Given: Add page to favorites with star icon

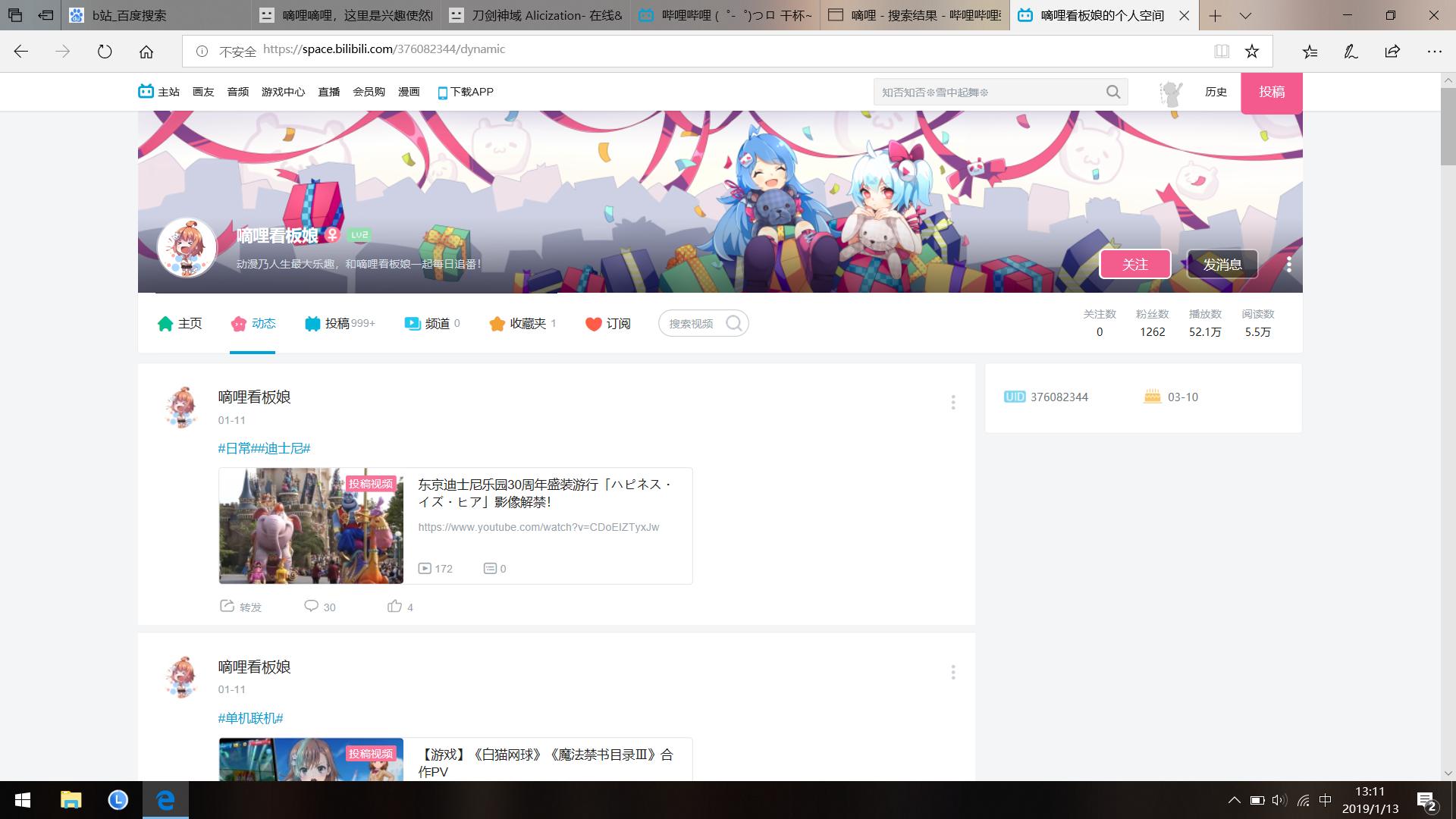Looking at the screenshot, I should 1252,52.
